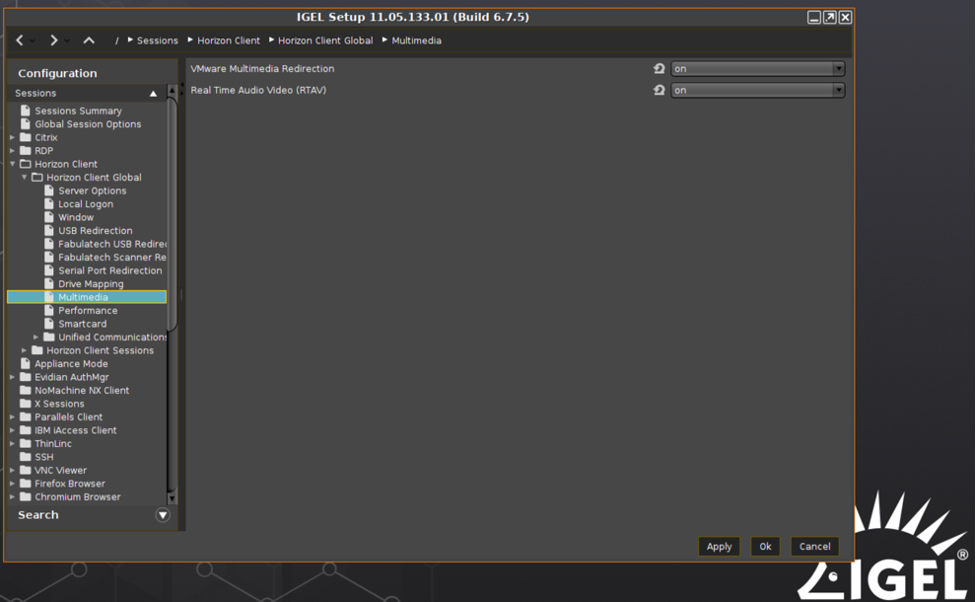Click Sessions in the breadcrumb path

coord(157,41)
